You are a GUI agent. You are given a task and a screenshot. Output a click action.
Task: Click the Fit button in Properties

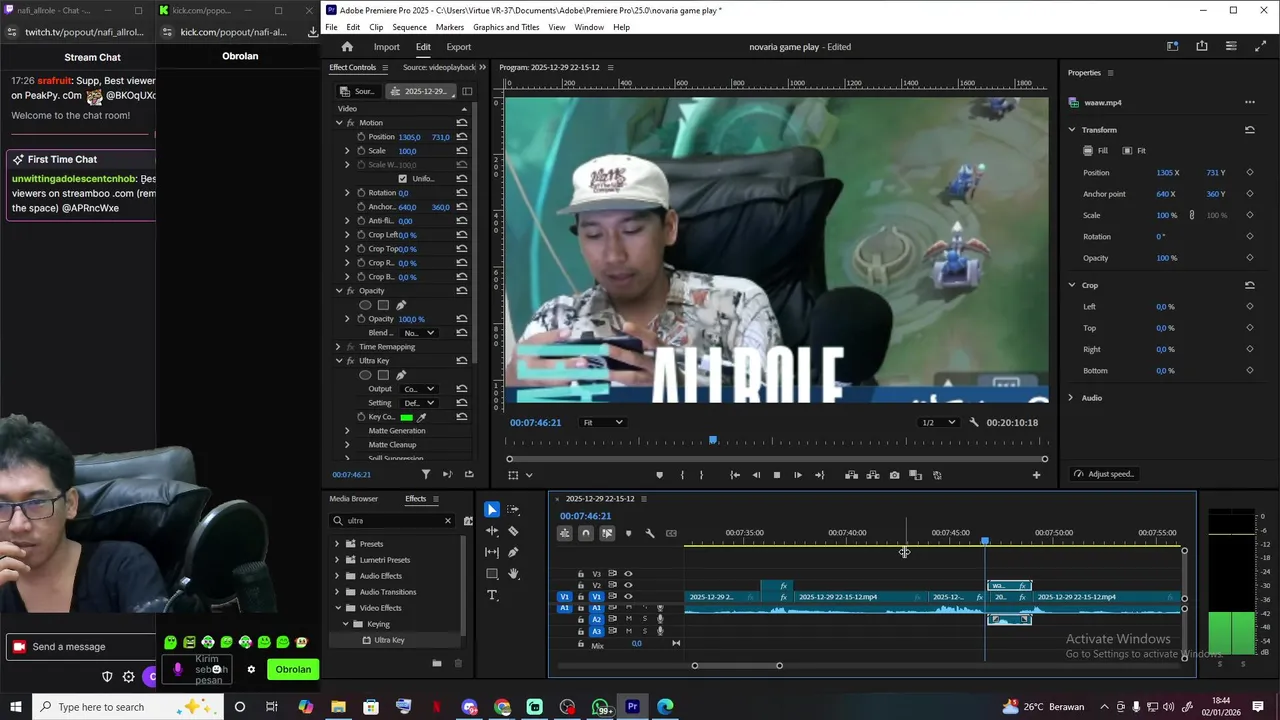1133,151
